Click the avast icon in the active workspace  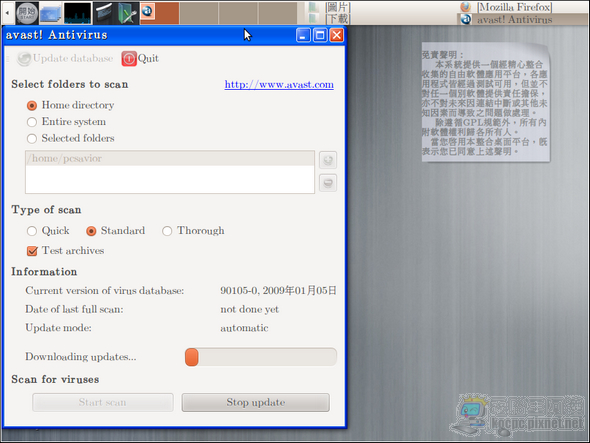click(147, 11)
